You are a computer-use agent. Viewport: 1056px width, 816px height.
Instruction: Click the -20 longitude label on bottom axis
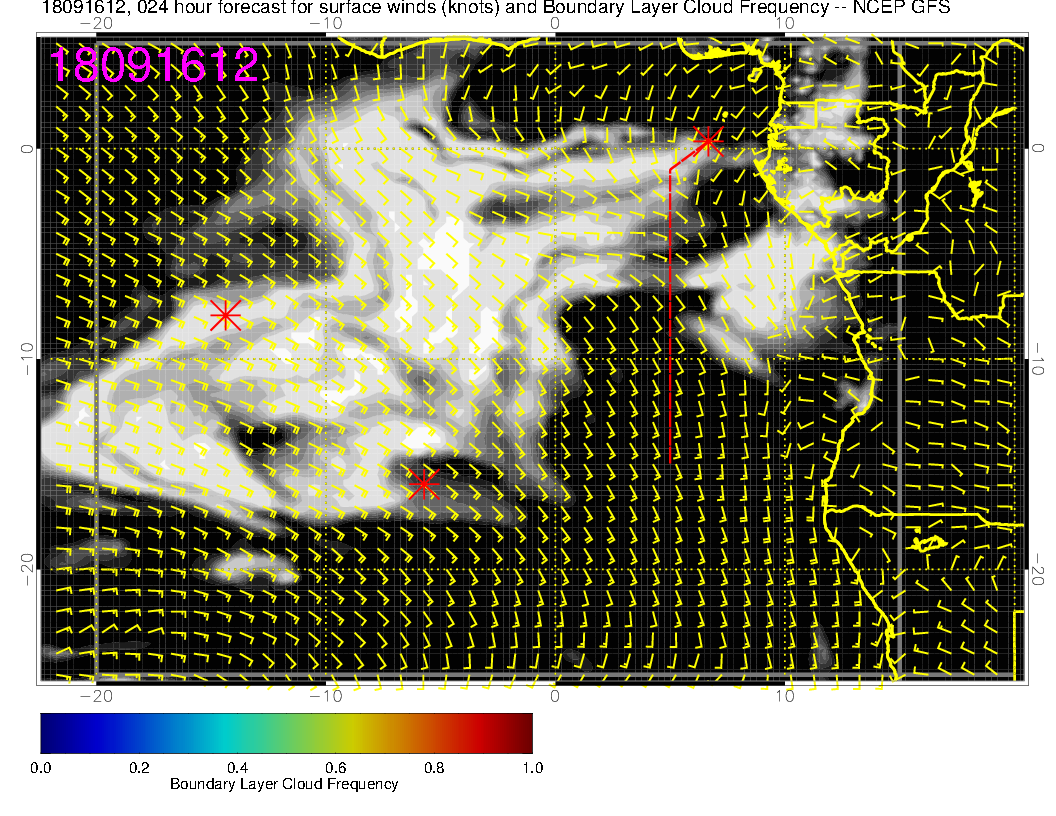coord(95,696)
